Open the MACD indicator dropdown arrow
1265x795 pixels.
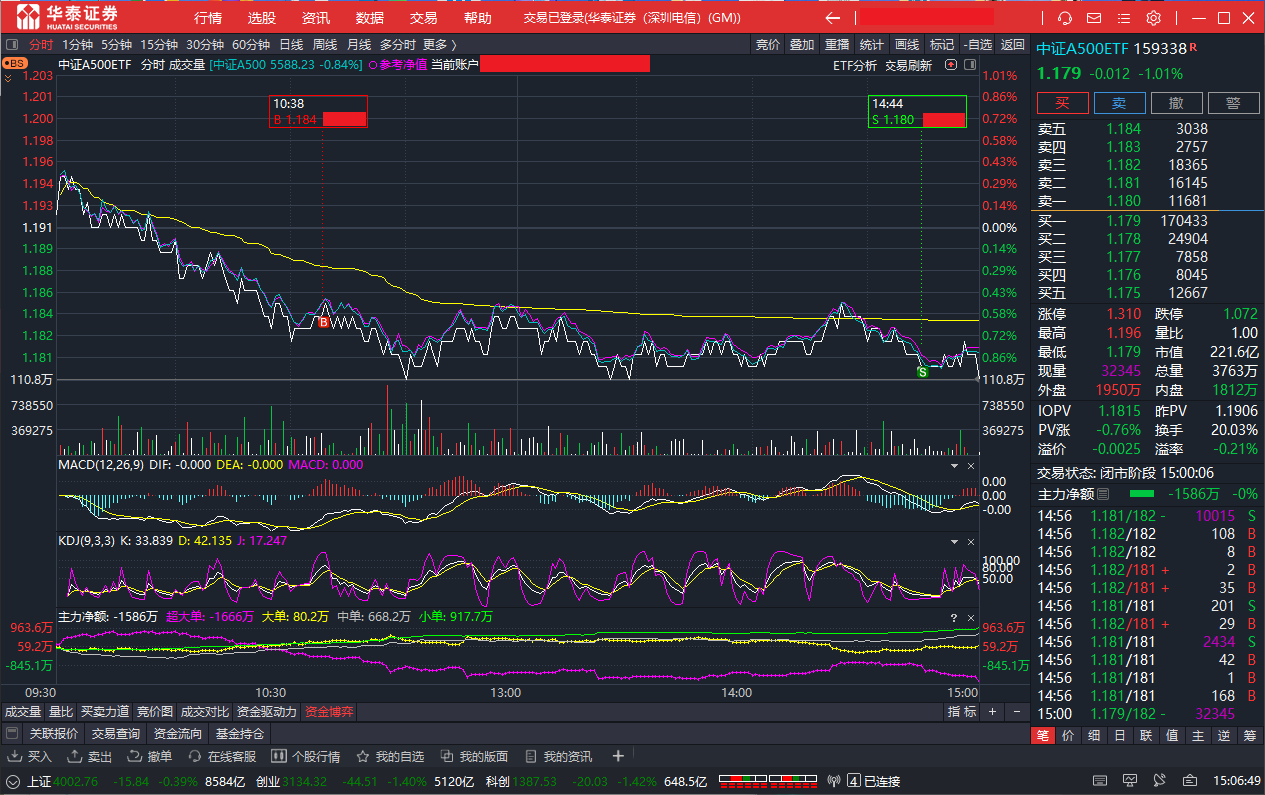pyautogui.click(x=953, y=466)
